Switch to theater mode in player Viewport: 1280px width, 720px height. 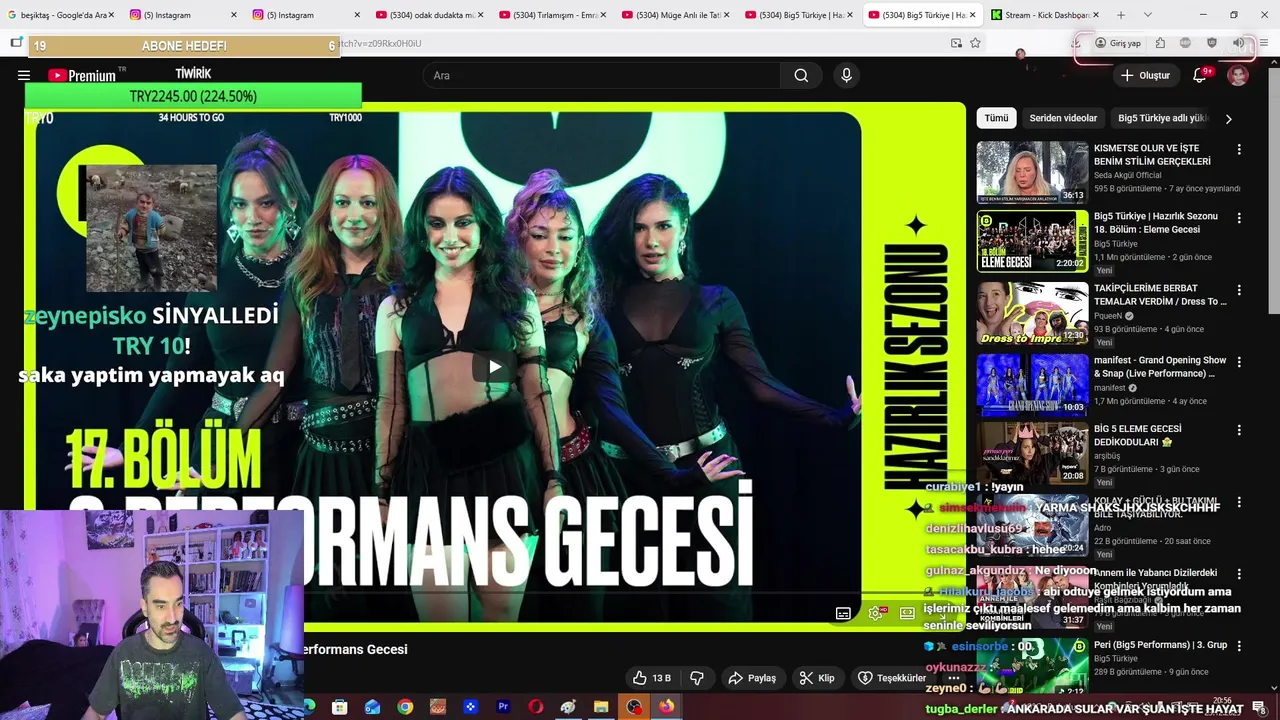pyautogui.click(x=907, y=613)
